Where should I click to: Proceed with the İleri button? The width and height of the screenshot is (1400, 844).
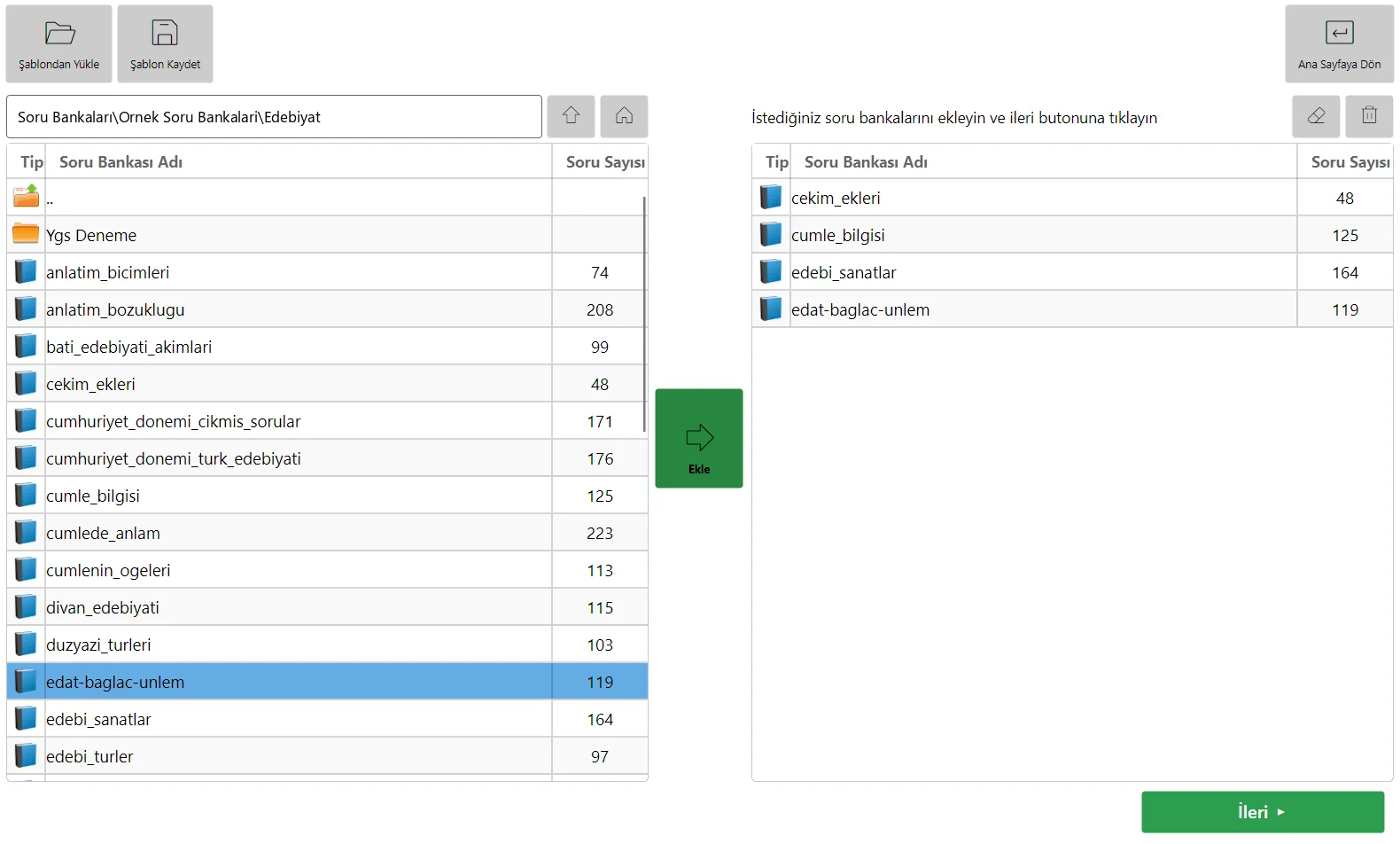[1263, 812]
